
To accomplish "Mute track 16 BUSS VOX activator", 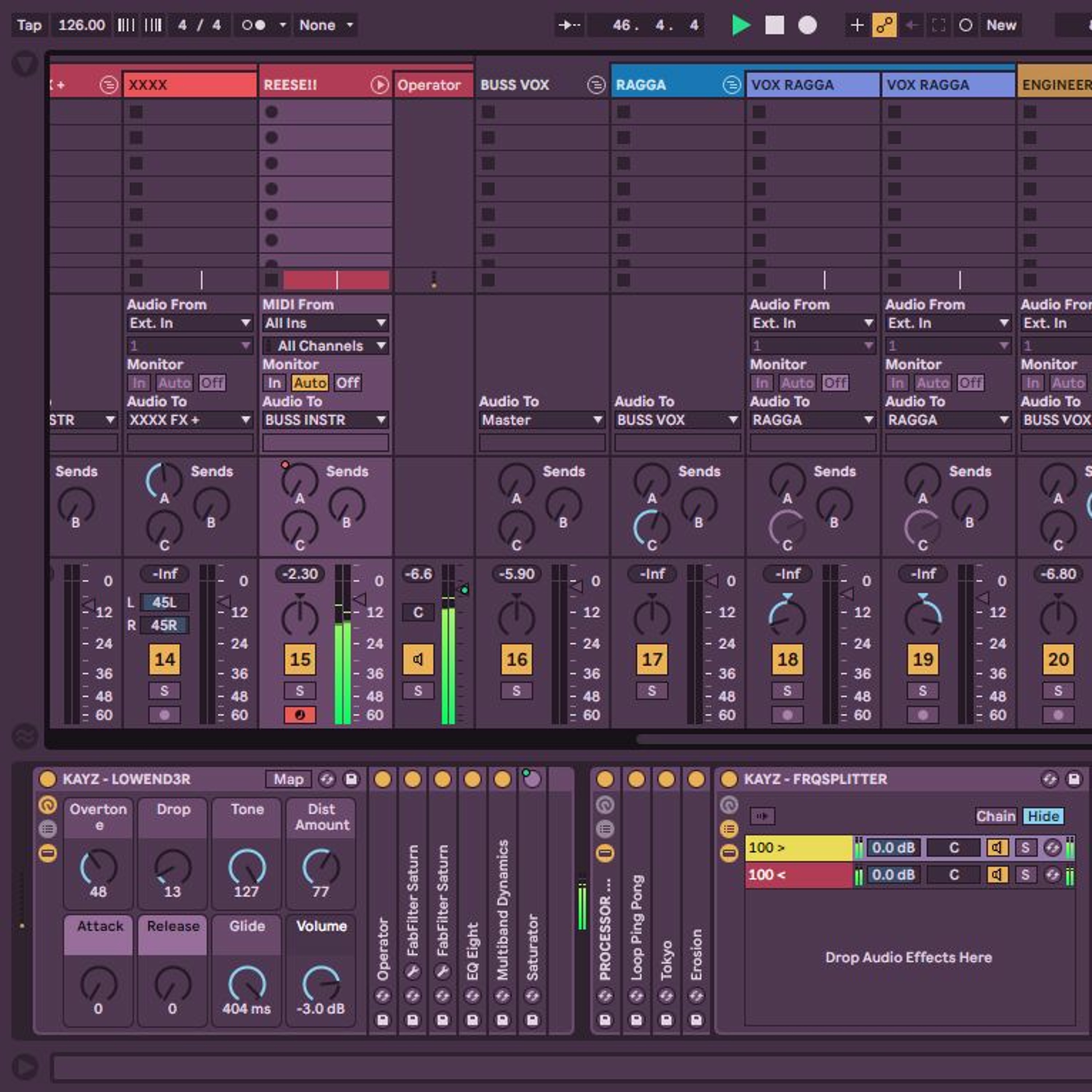I will point(516,659).
